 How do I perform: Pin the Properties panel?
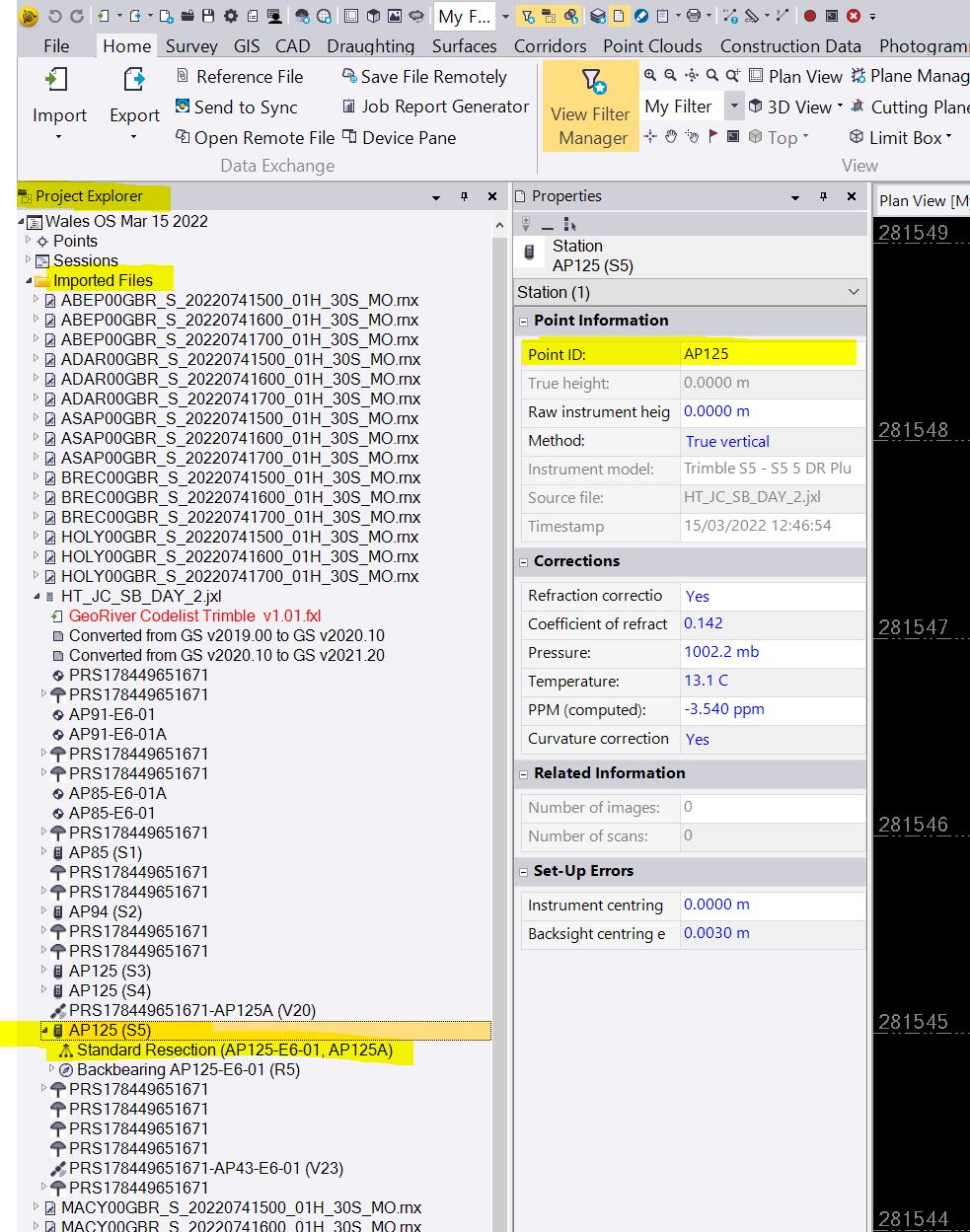click(x=823, y=196)
